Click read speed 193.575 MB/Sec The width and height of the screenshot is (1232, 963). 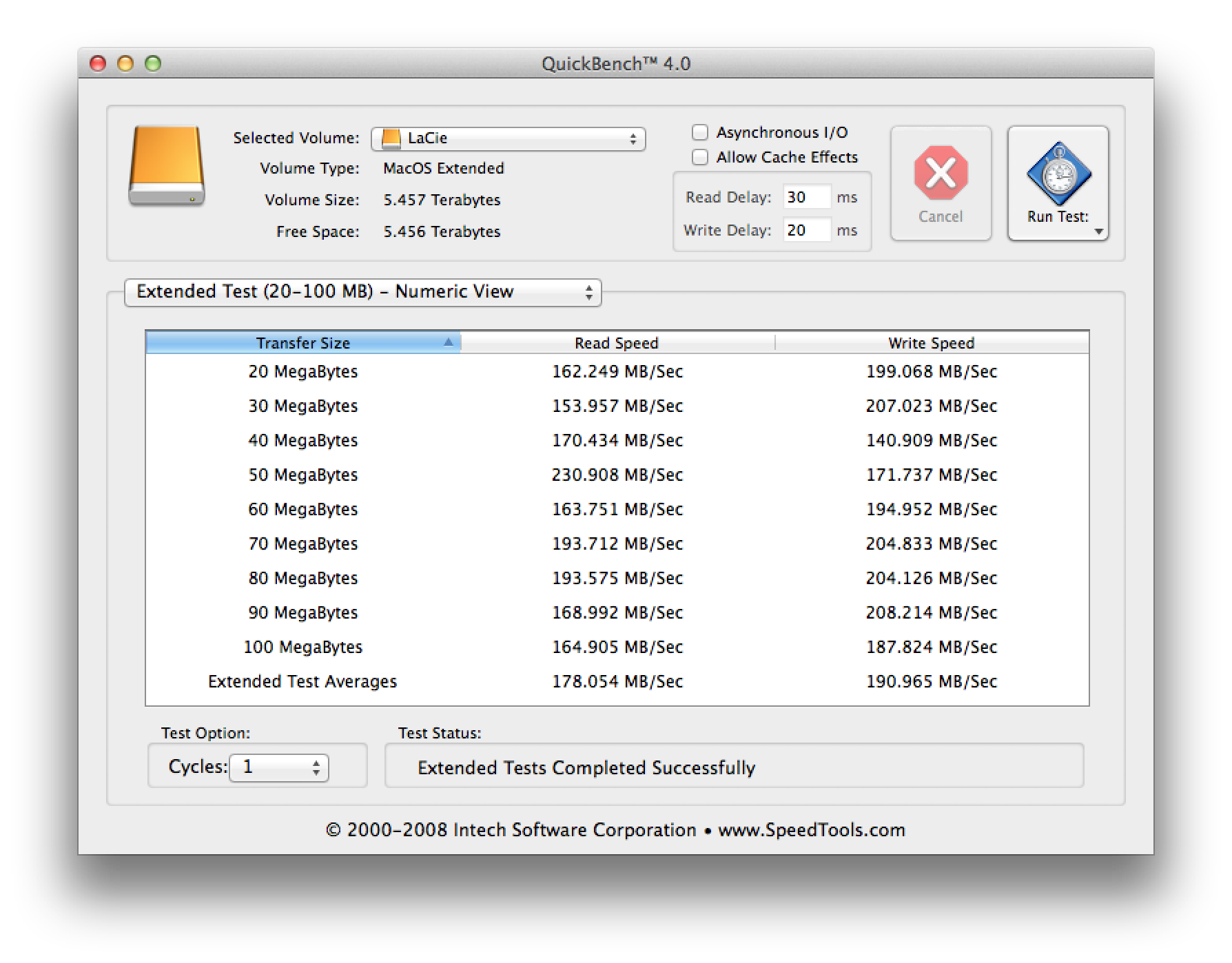617,578
